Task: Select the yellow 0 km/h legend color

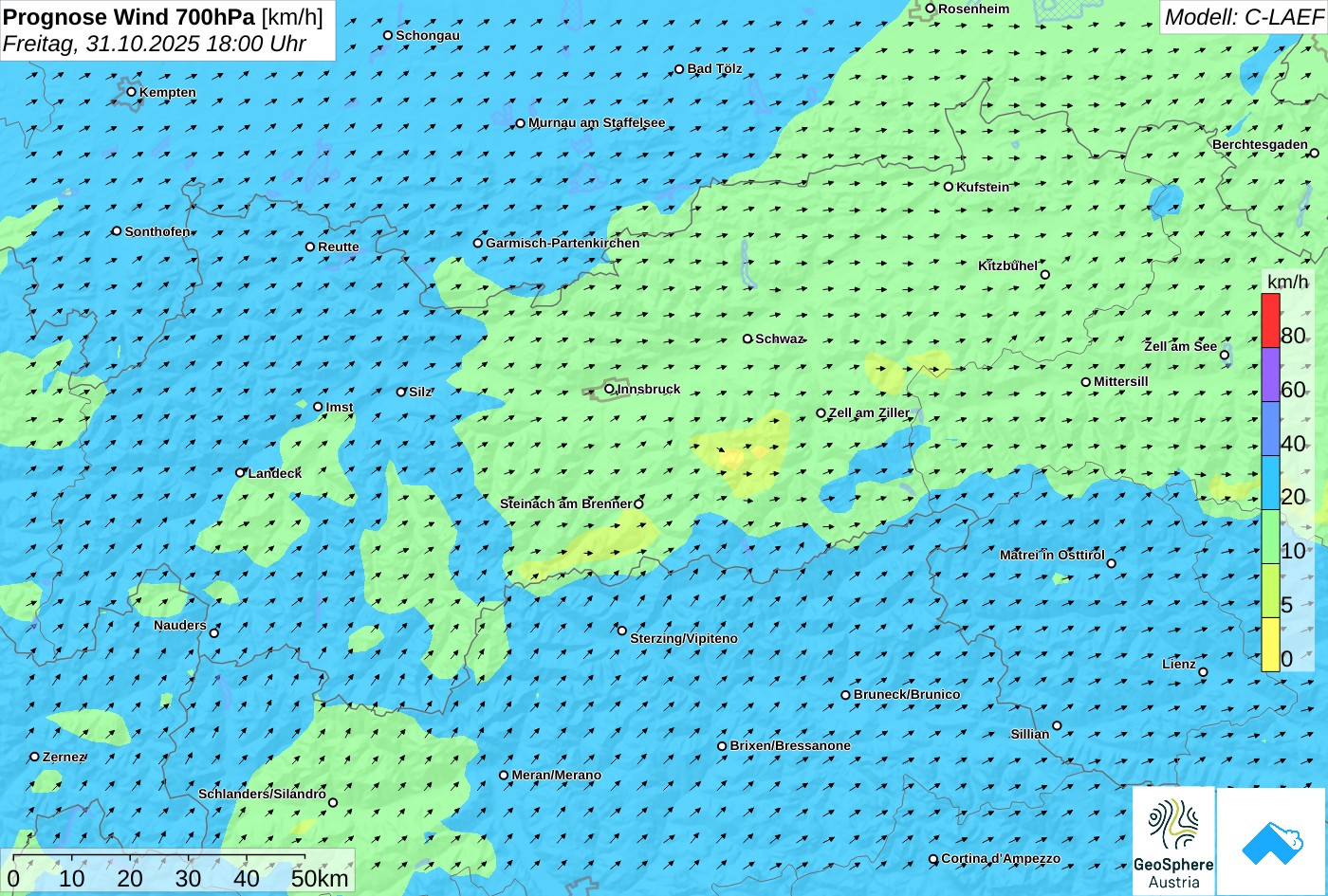Action: click(1270, 645)
